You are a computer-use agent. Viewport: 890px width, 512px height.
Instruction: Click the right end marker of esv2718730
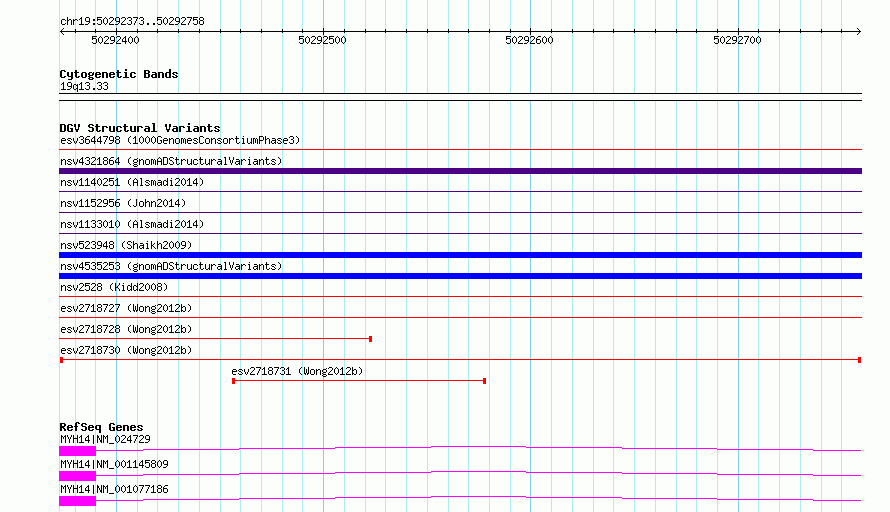[x=859, y=360]
